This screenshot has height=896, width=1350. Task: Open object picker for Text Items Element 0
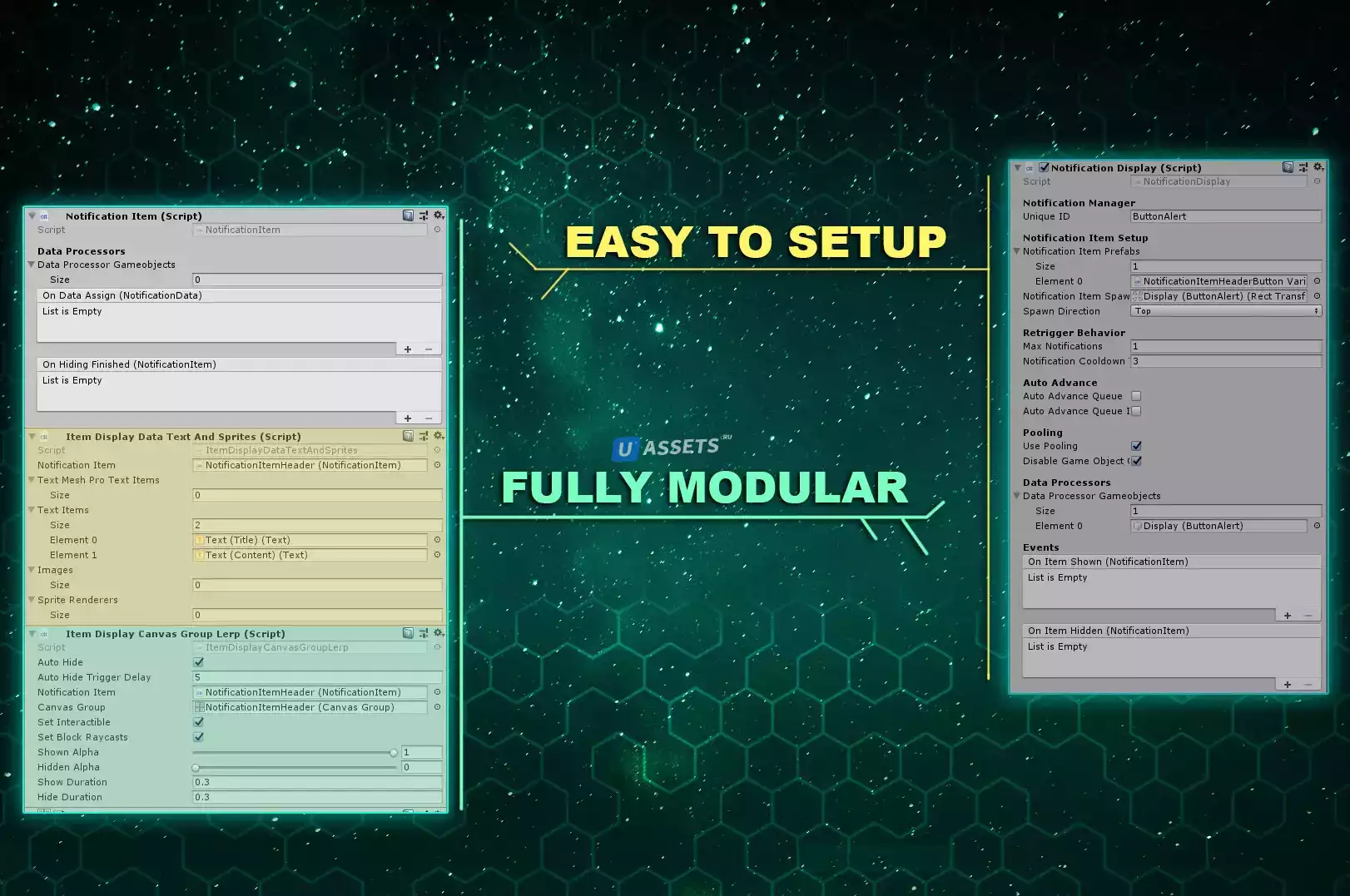pos(437,540)
